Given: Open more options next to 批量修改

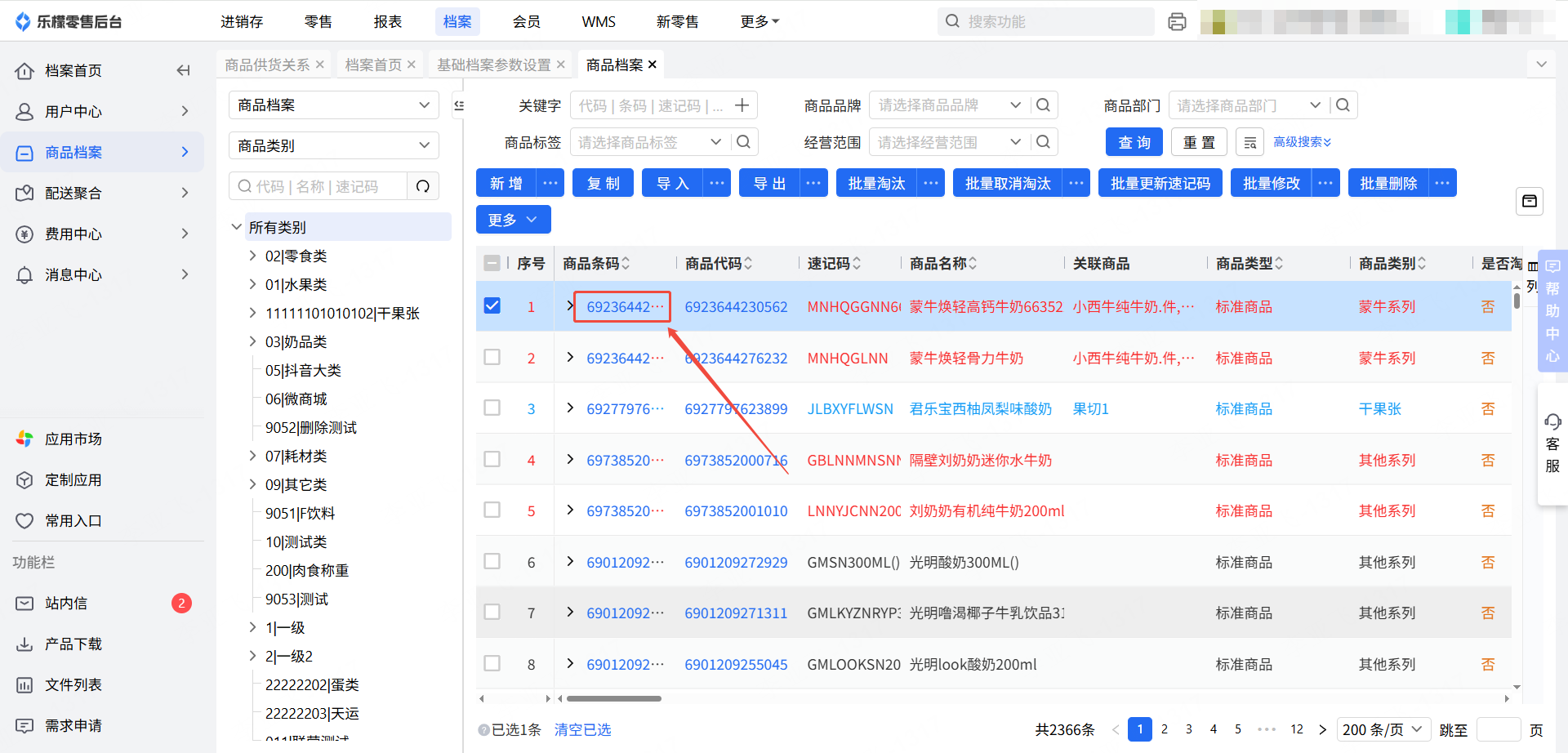Looking at the screenshot, I should [x=1325, y=183].
